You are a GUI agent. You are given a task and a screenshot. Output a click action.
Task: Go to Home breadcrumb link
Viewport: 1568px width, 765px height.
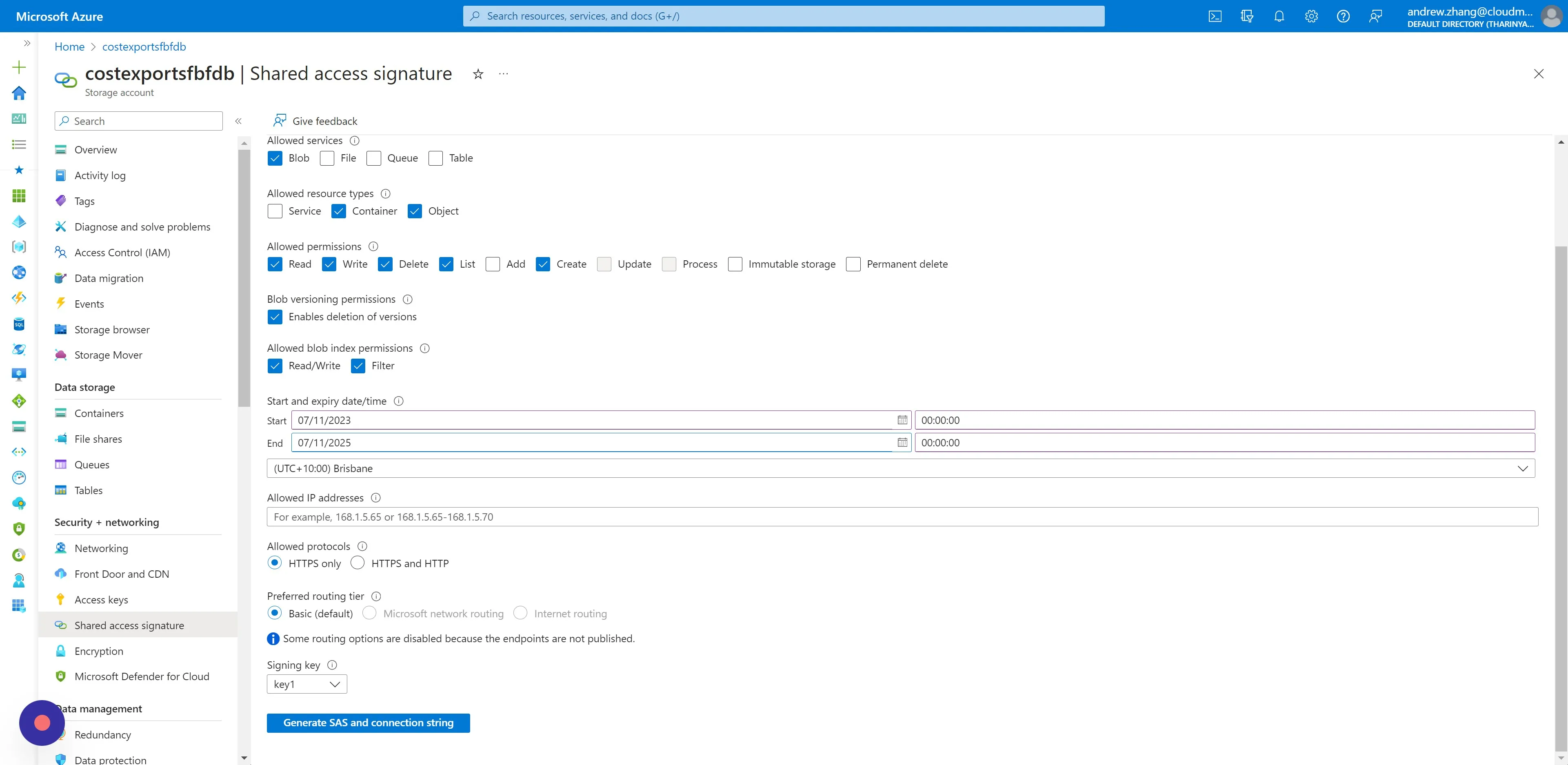(x=69, y=47)
